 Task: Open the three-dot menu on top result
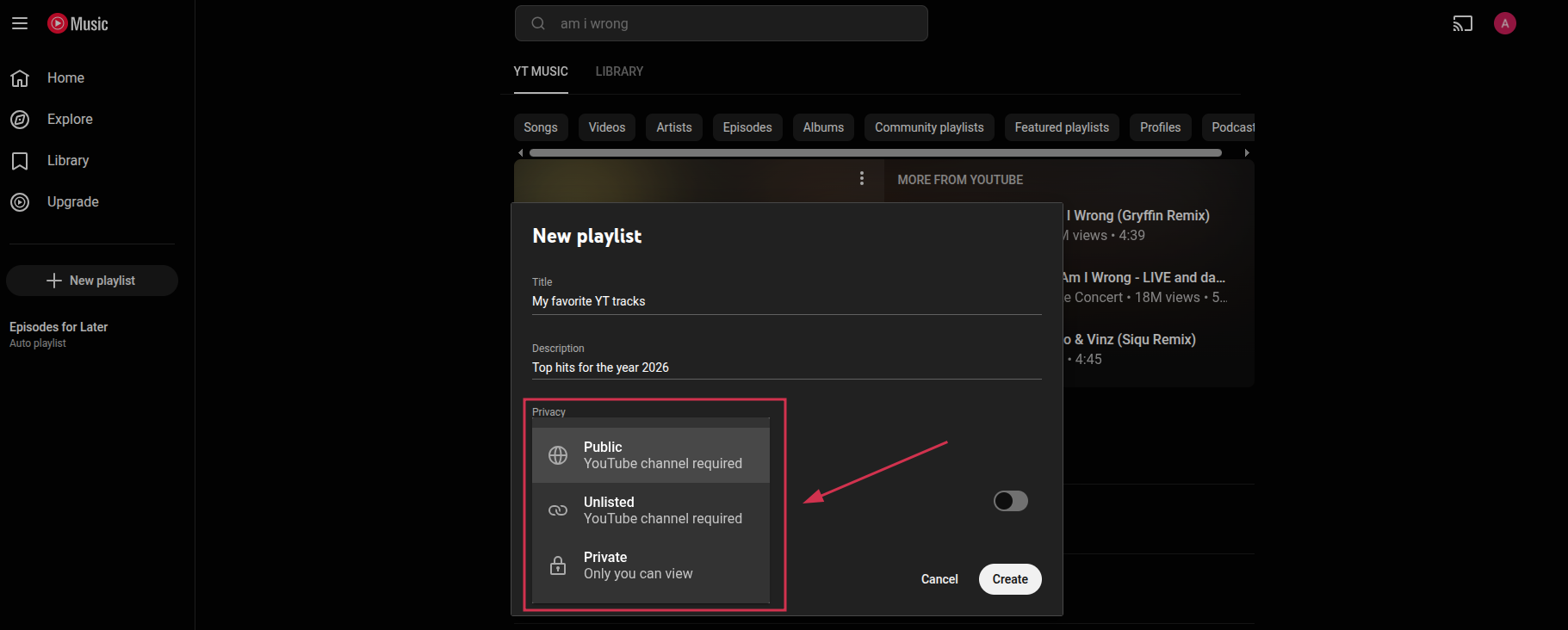pyautogui.click(x=861, y=178)
